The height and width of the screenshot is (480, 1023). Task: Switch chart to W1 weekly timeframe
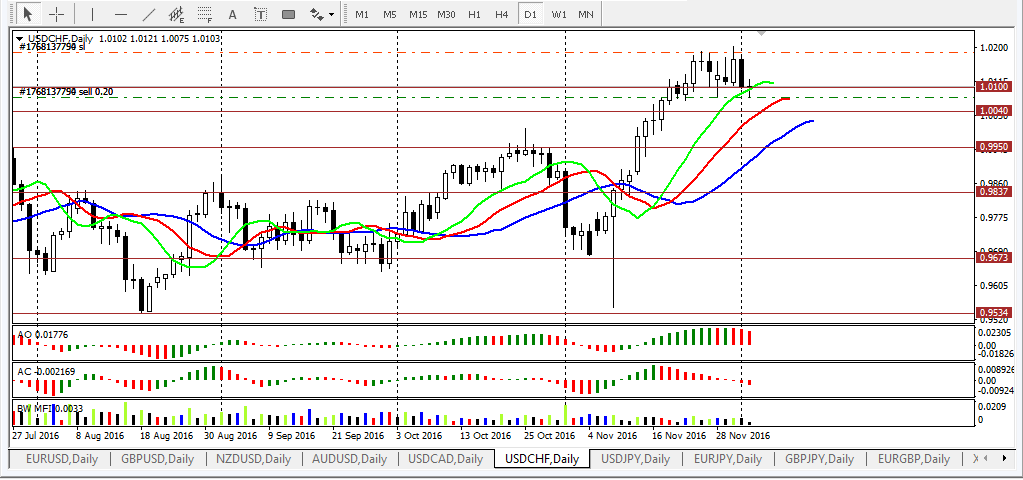click(x=558, y=14)
